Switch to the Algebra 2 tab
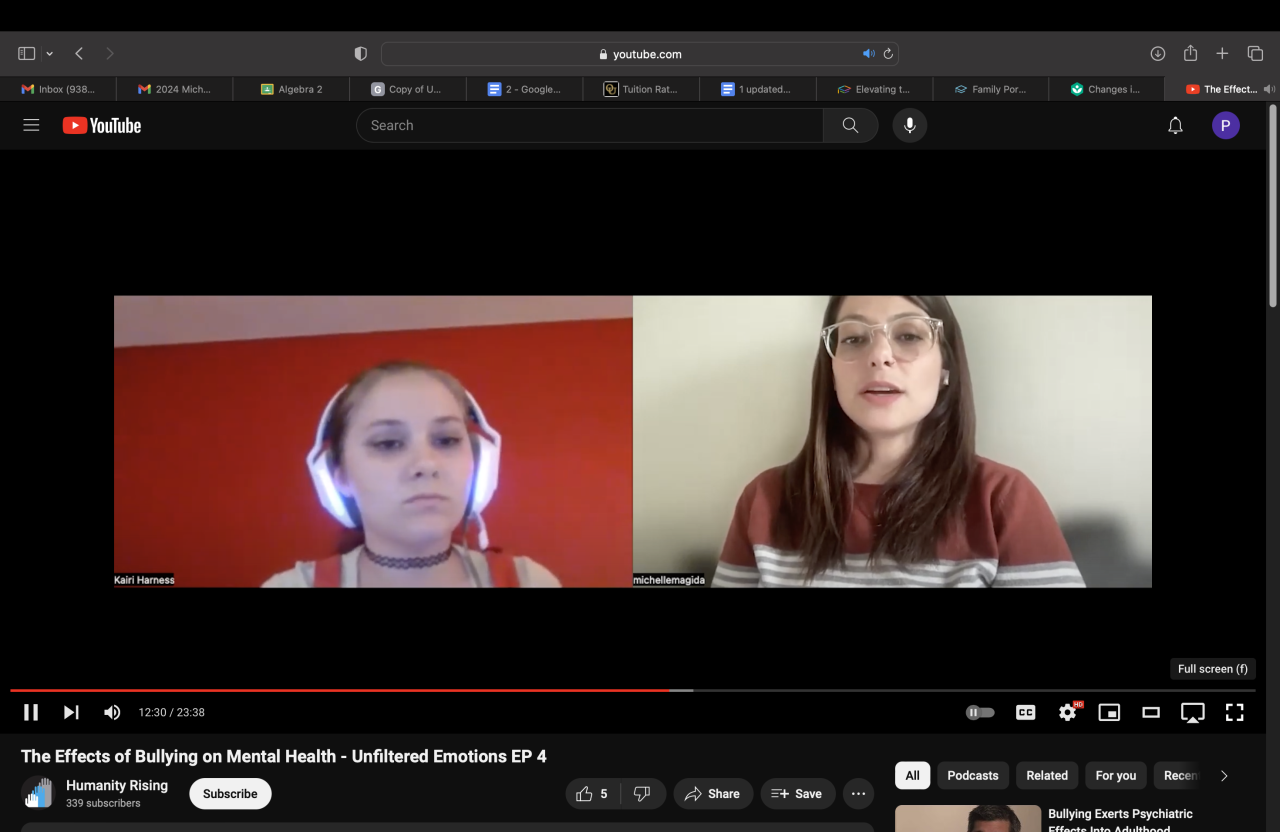1280x832 pixels. [x=291, y=89]
